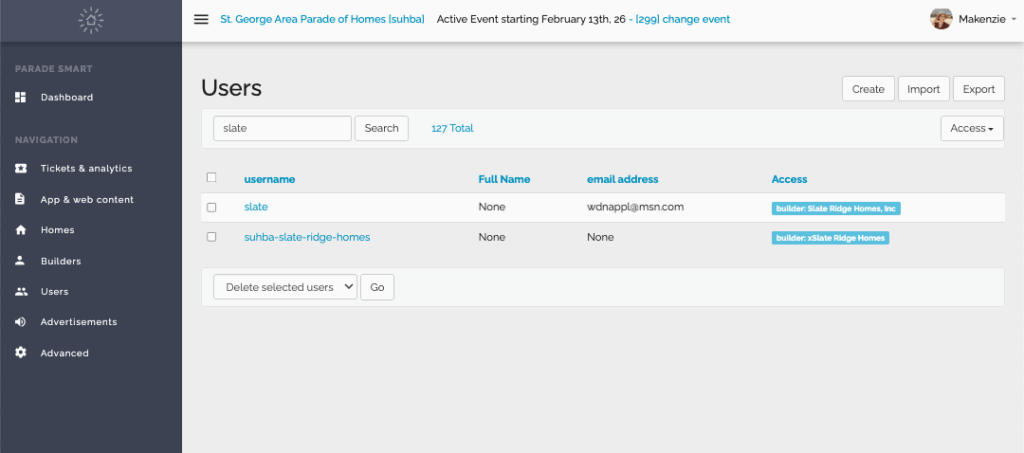Click the Builders person icon
This screenshot has height=453, width=1024.
(21, 261)
